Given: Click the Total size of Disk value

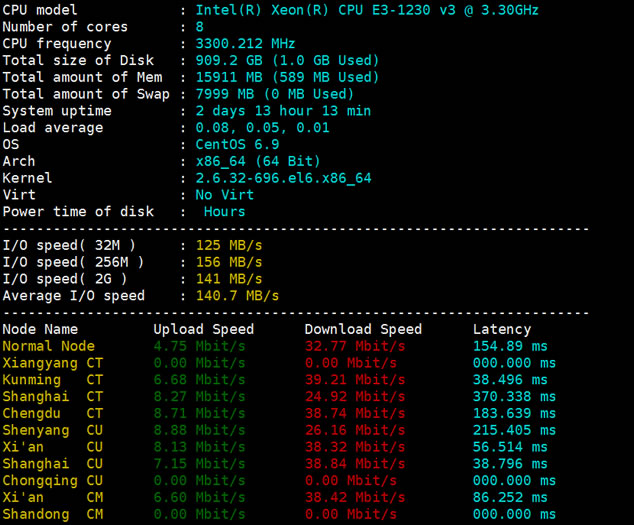Looking at the screenshot, I should (x=287, y=60).
